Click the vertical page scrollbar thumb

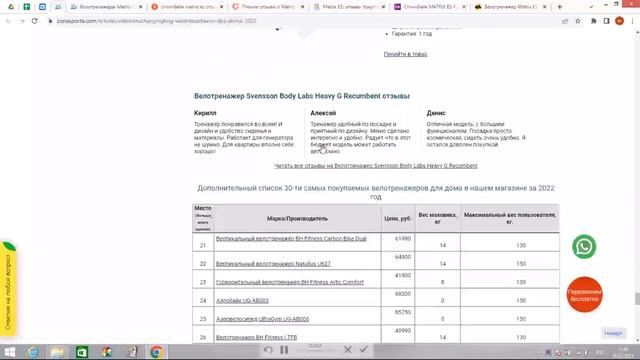(x=637, y=298)
